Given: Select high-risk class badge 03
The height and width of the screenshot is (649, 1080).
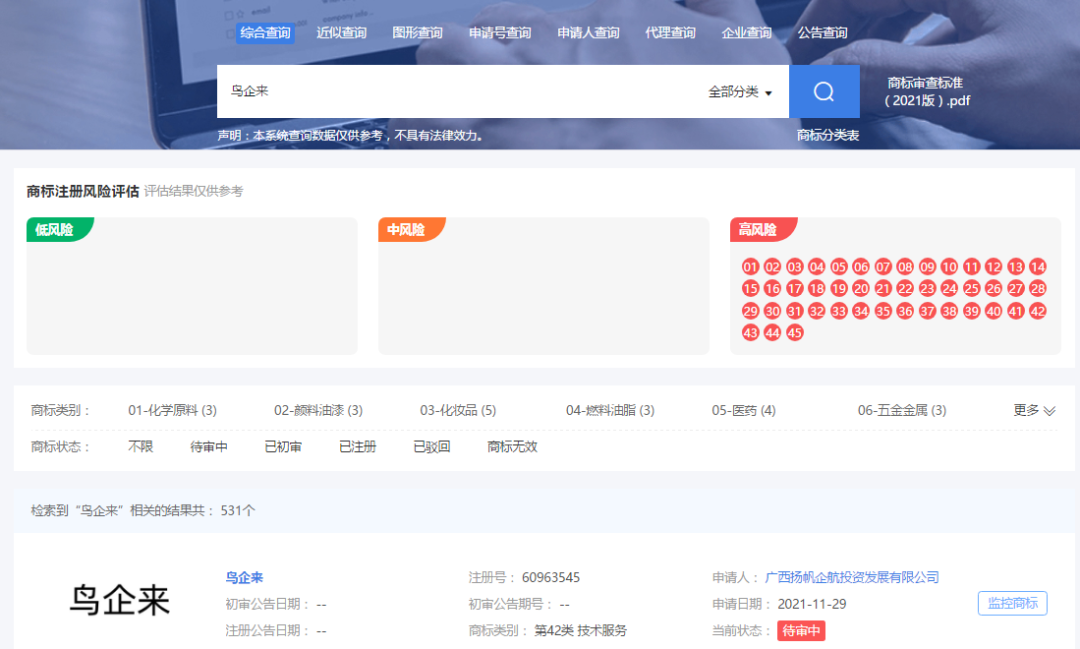Looking at the screenshot, I should pos(794,267).
